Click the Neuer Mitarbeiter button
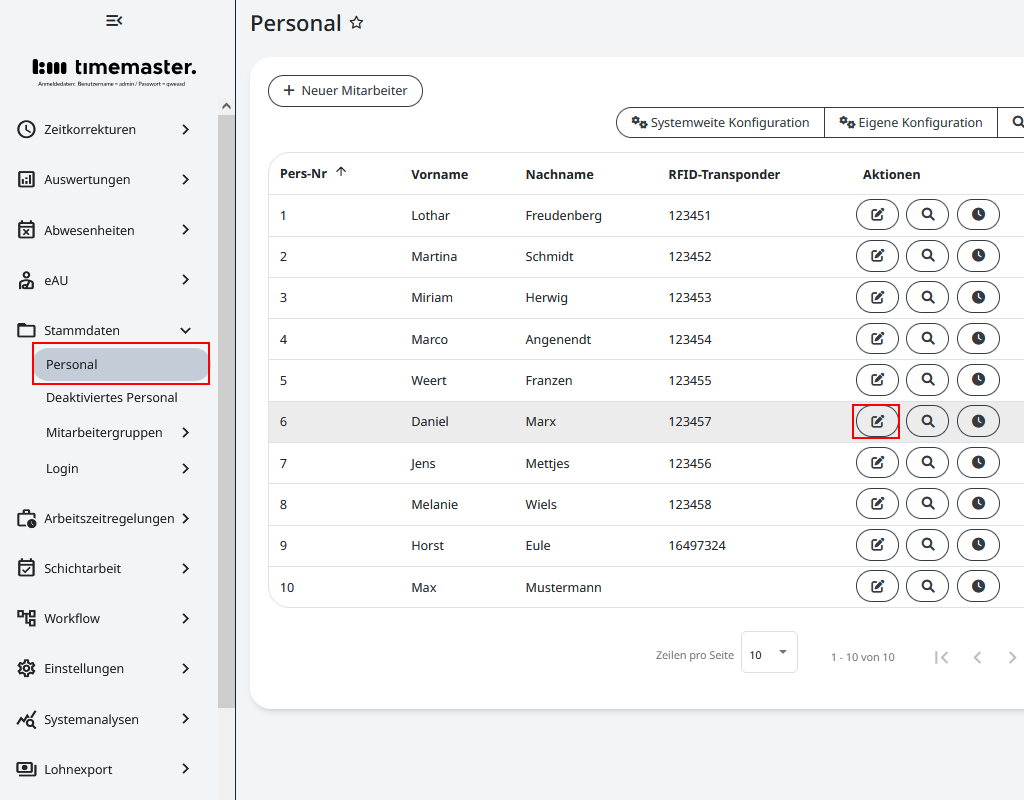The image size is (1024, 800). click(345, 90)
